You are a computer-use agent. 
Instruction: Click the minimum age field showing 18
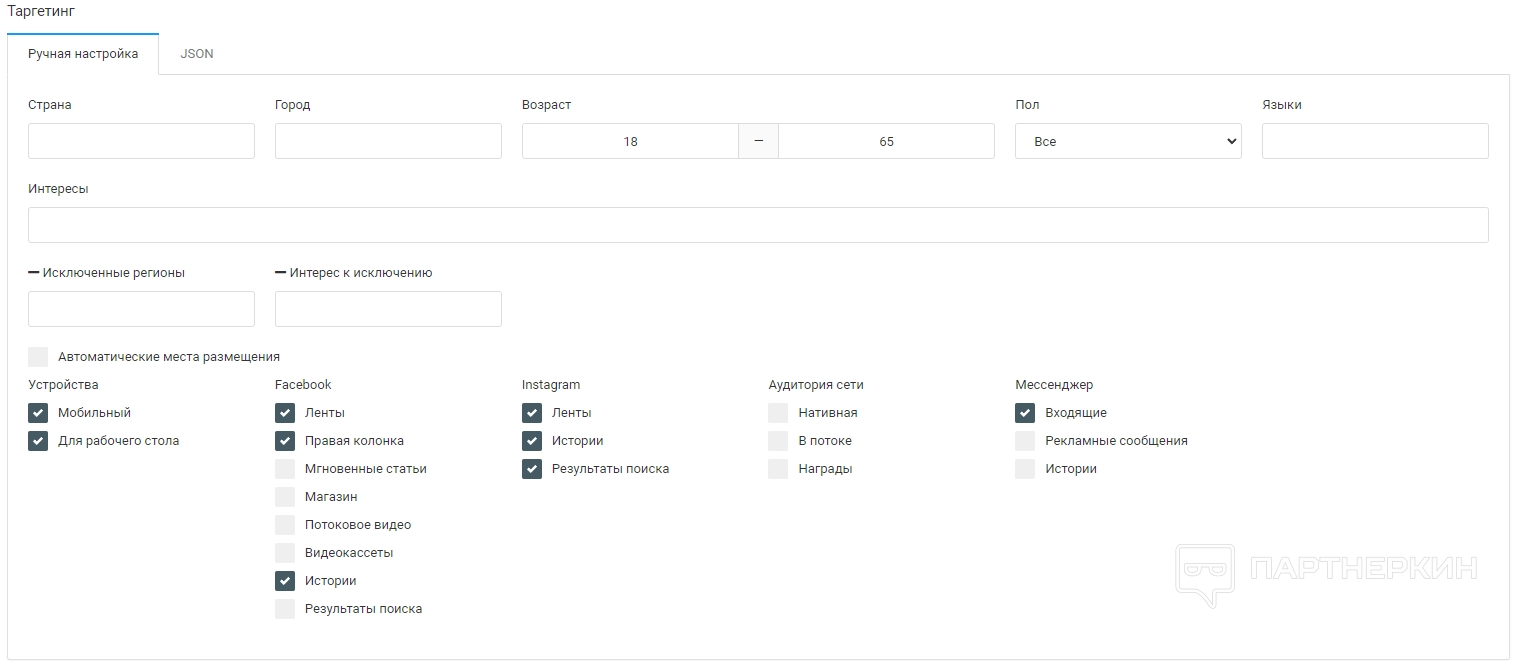click(x=630, y=141)
